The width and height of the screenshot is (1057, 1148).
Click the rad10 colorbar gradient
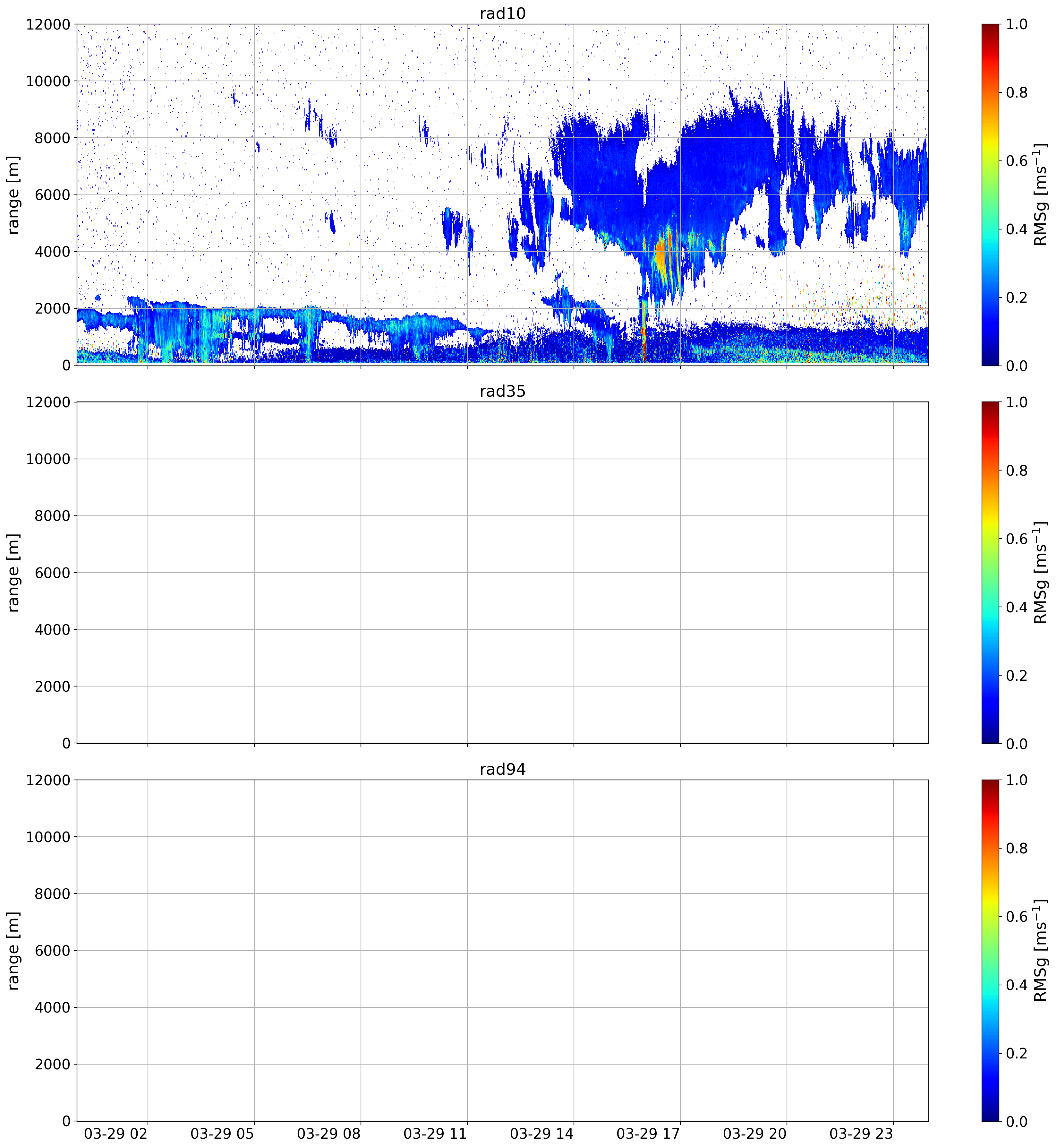(991, 194)
